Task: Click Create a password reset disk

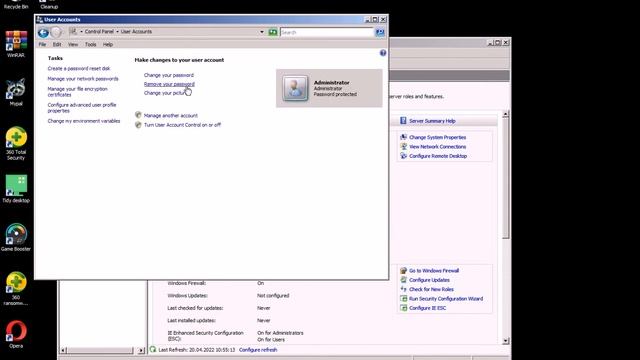Action: pyautogui.click(x=79, y=69)
